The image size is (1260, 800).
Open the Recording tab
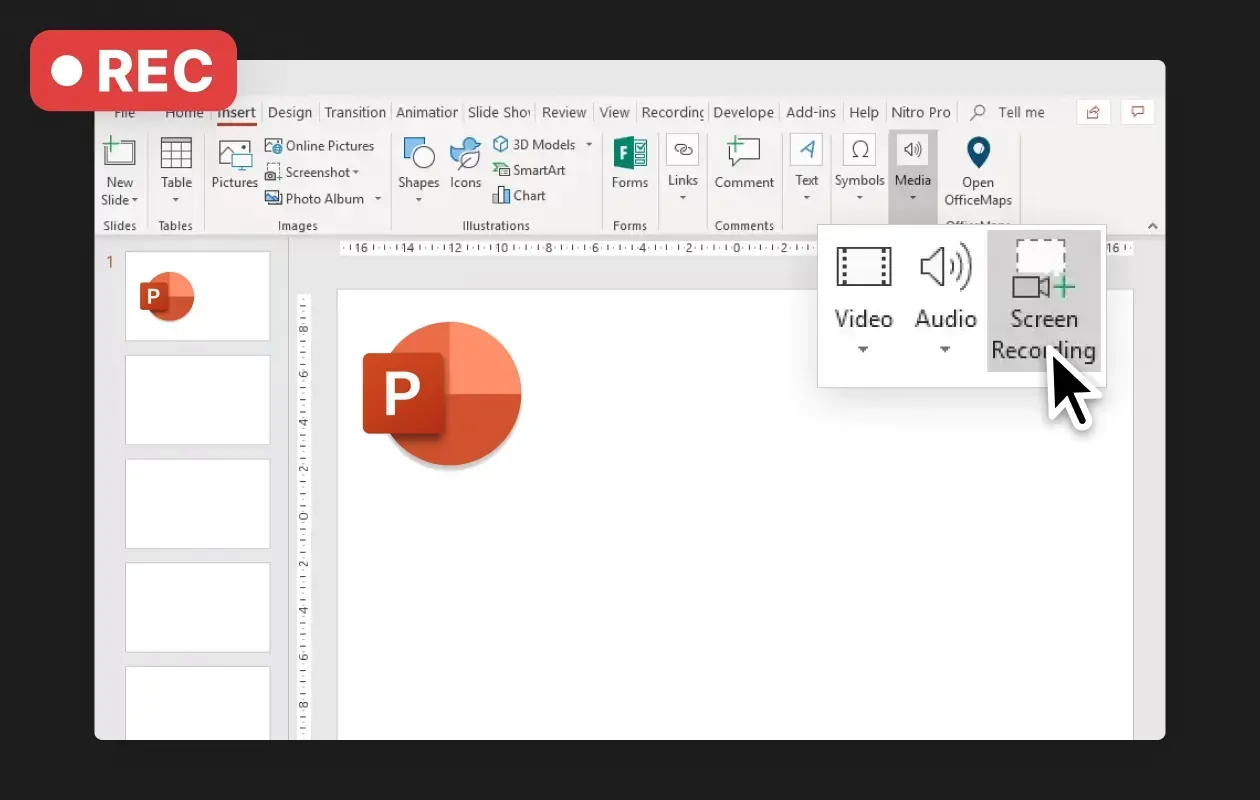click(672, 112)
